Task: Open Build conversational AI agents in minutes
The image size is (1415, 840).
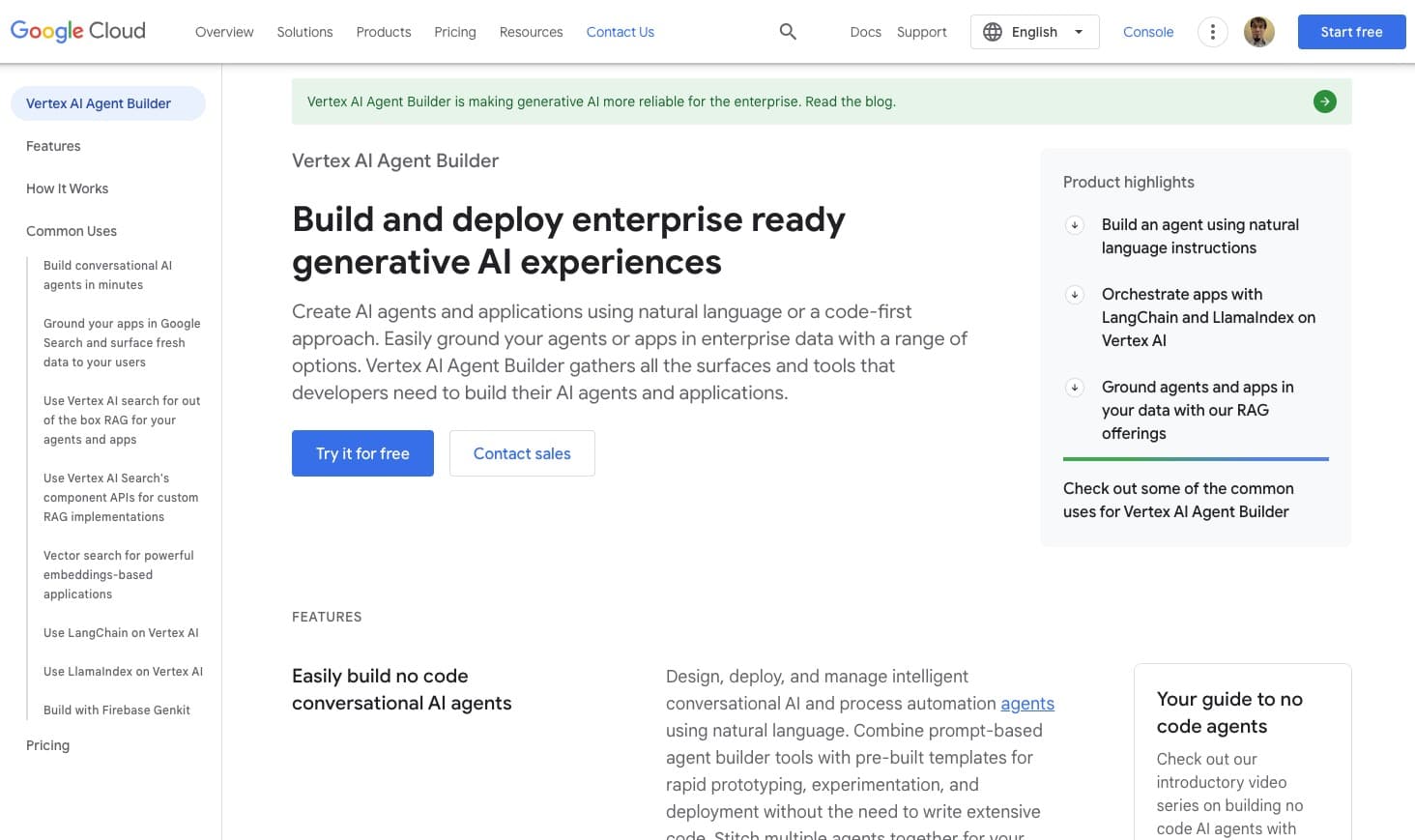Action: (x=107, y=275)
